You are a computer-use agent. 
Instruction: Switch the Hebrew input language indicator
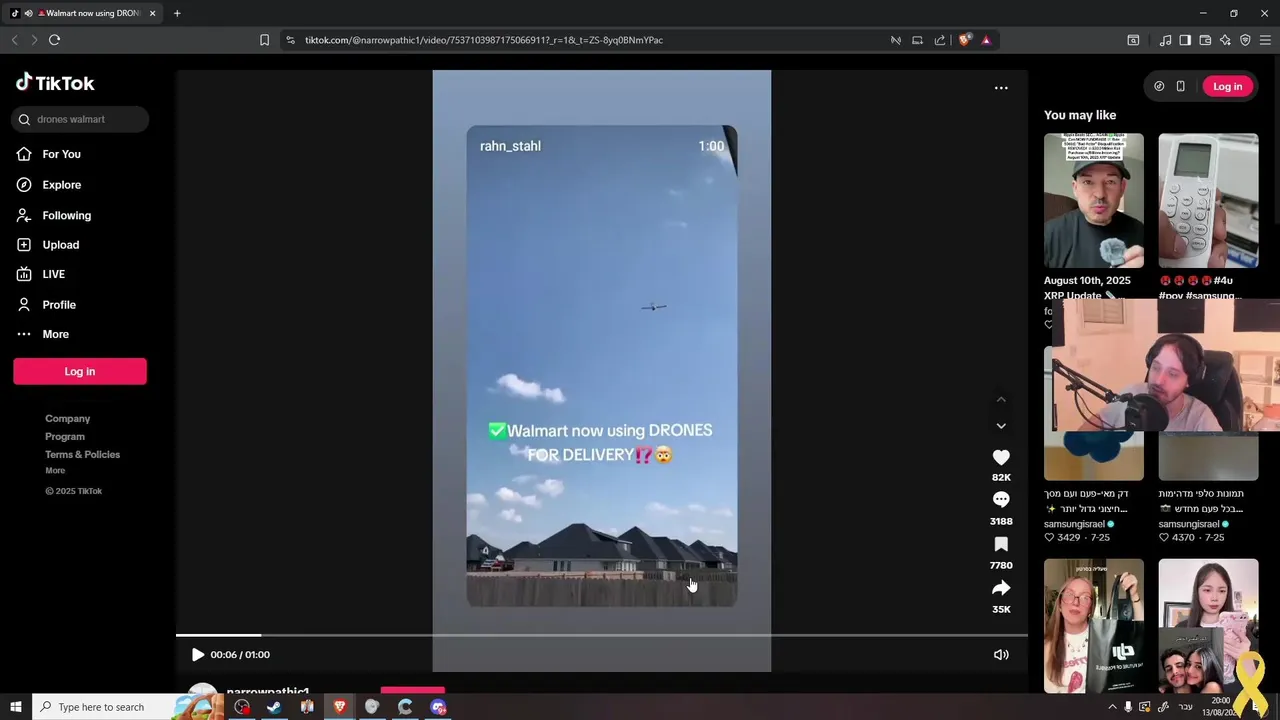(x=1186, y=707)
